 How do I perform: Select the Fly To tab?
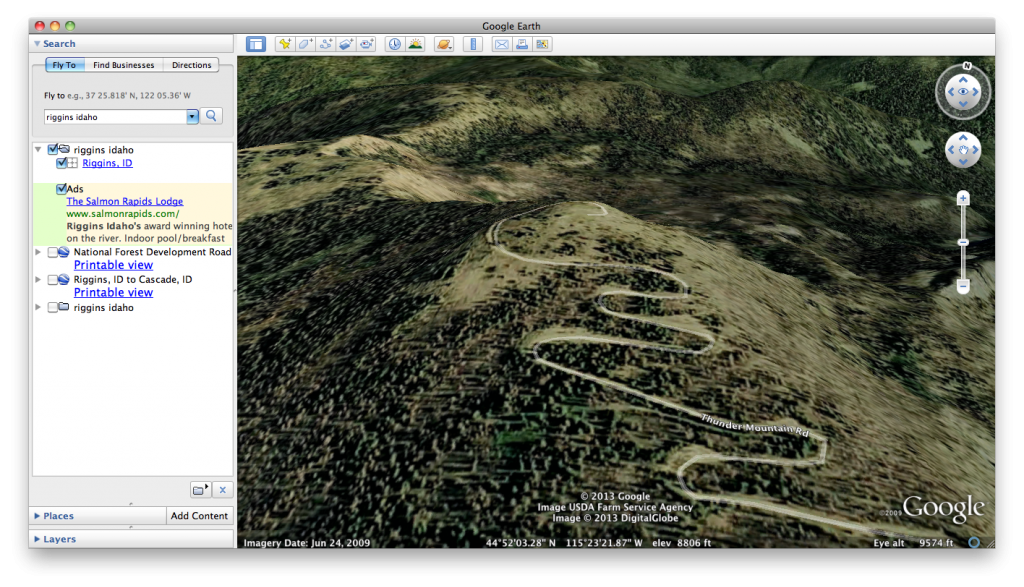pos(64,65)
